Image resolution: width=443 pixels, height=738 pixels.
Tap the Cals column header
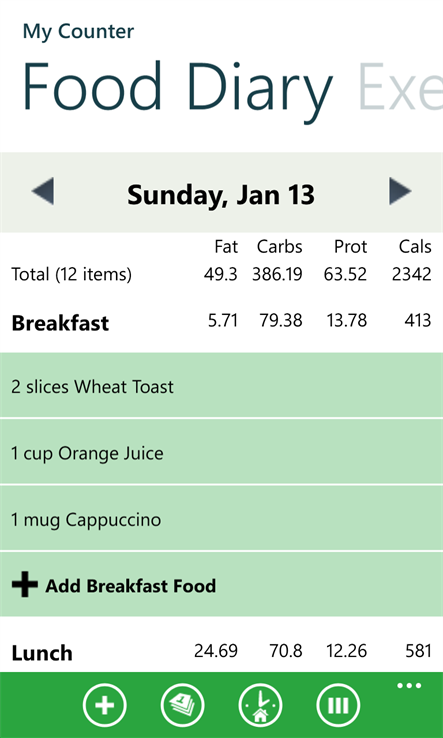coord(415,246)
